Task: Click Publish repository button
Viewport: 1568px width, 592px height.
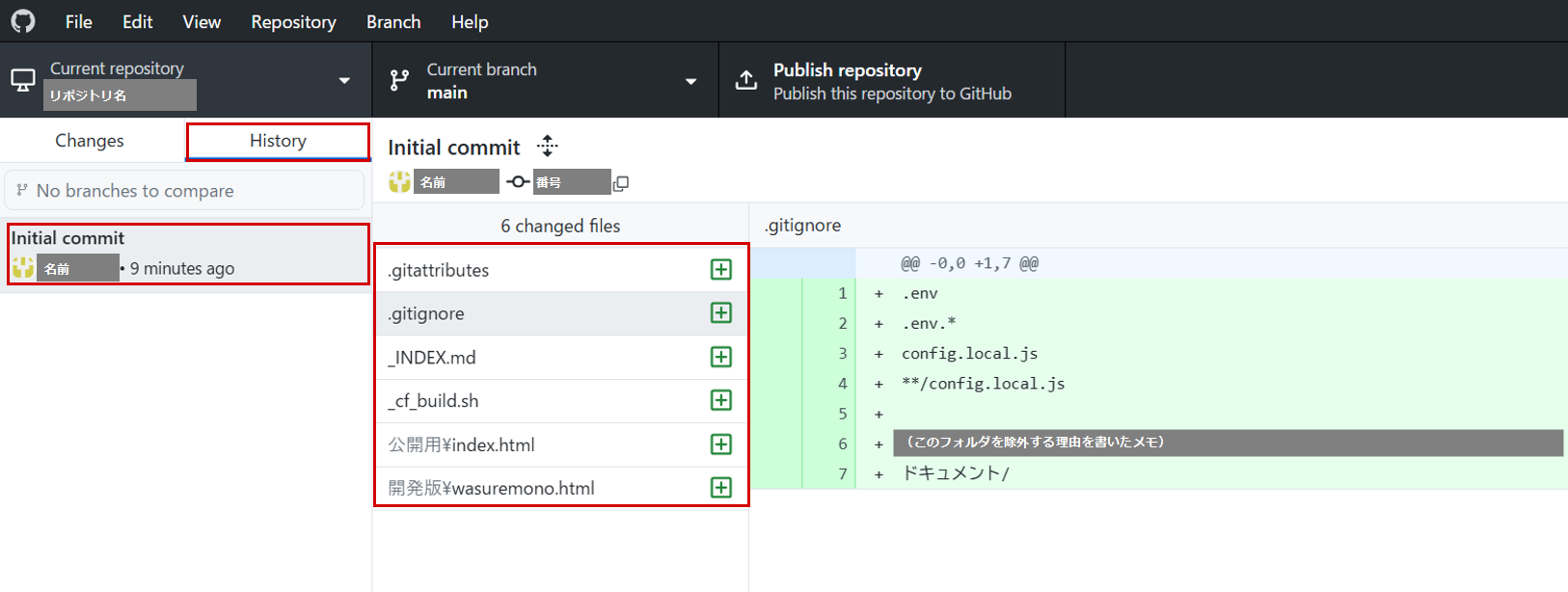Action: click(892, 80)
